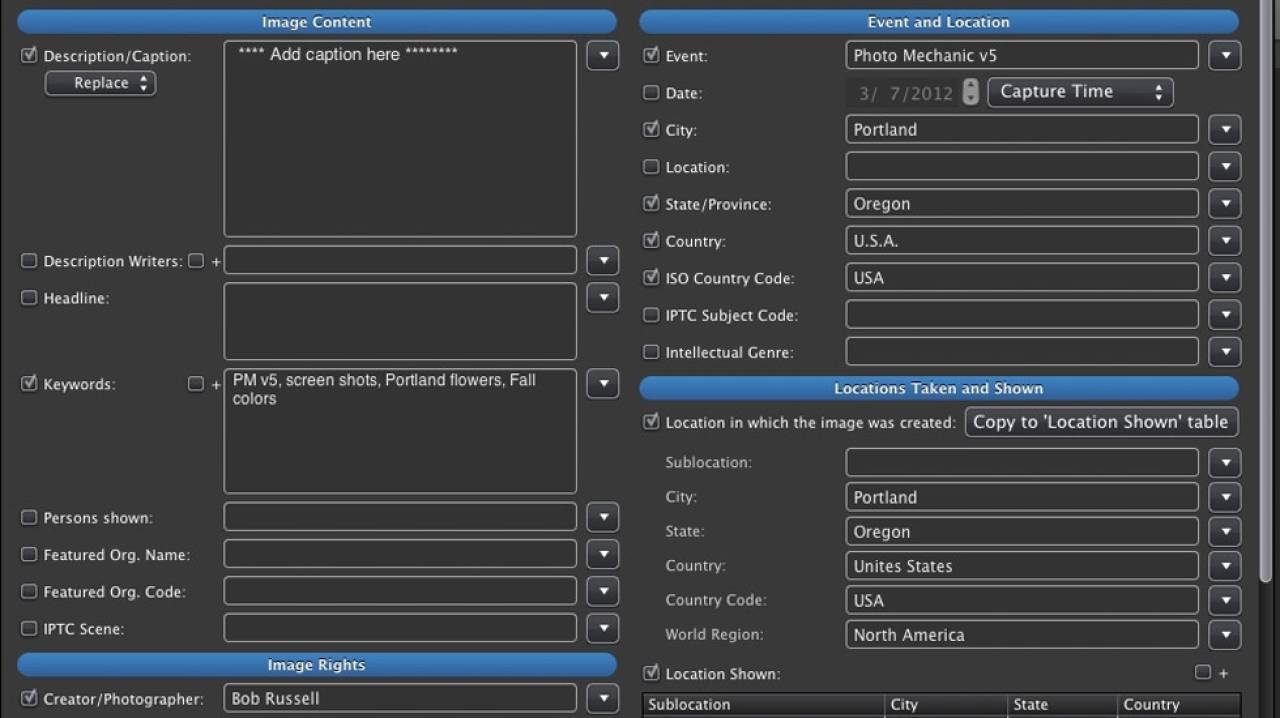Enable the Date checkbox
The image size is (1280, 718).
(651, 93)
